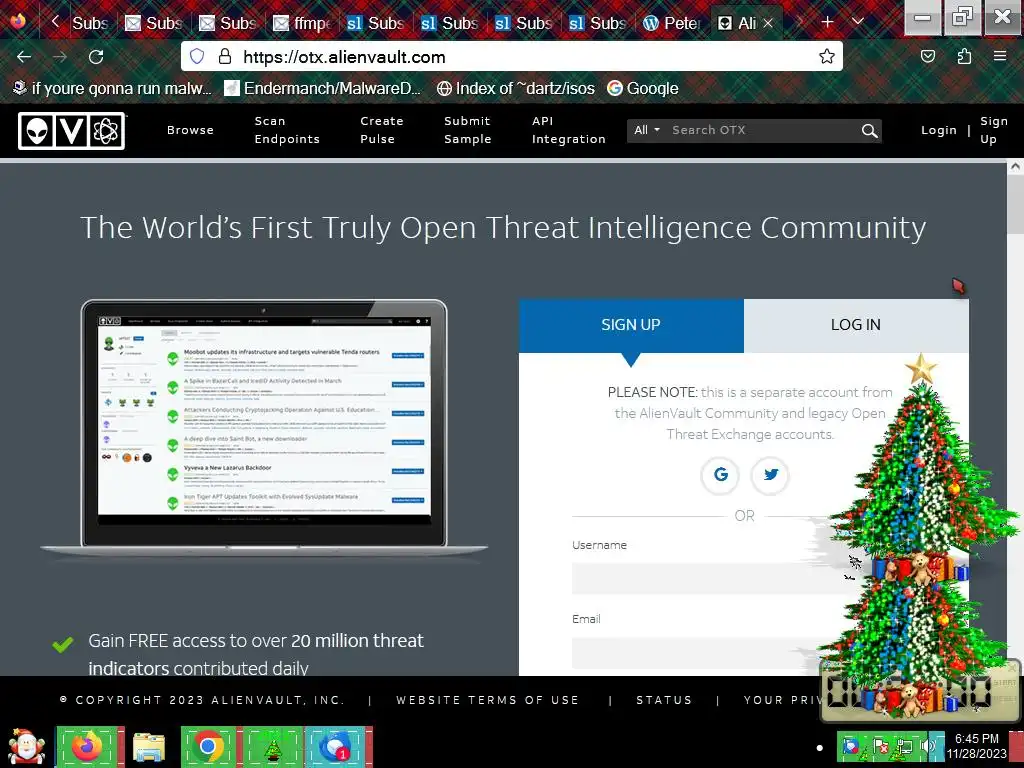Screen dimensions: 1024x768
Task: Open Firefox from the taskbar
Action: pos(89,747)
